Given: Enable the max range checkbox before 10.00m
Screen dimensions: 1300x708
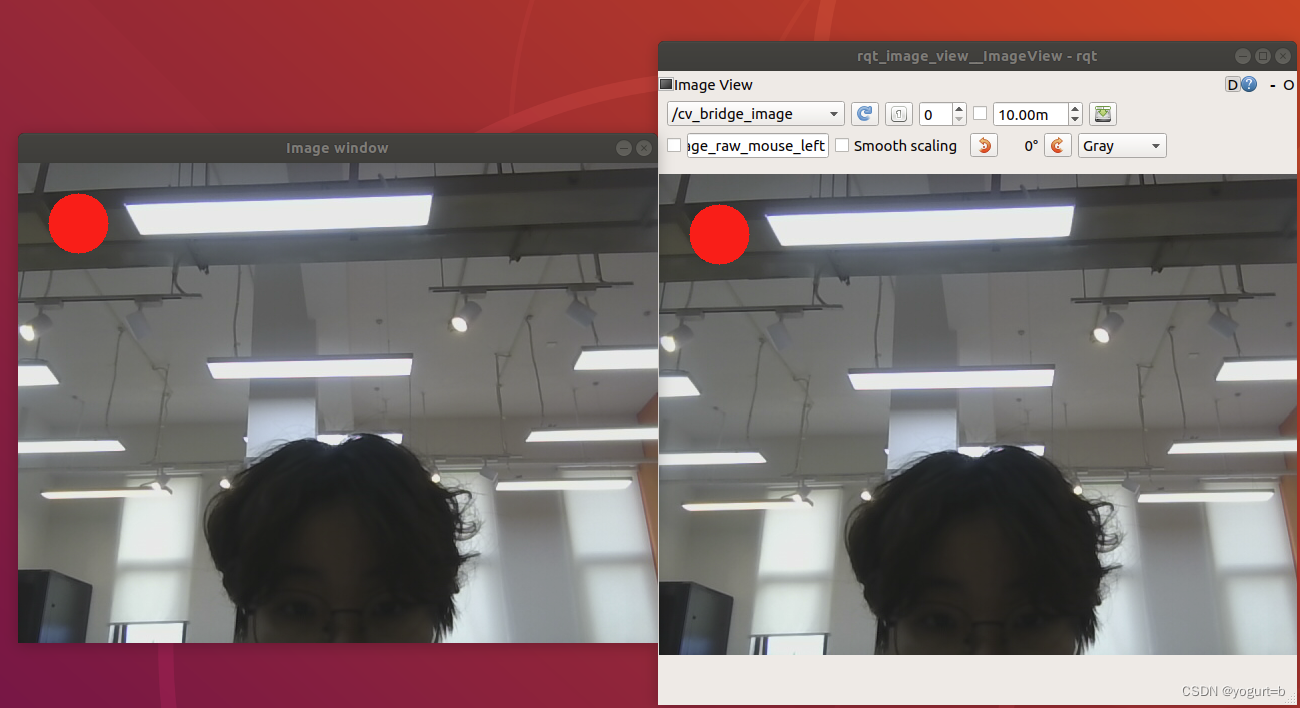Looking at the screenshot, I should [980, 113].
